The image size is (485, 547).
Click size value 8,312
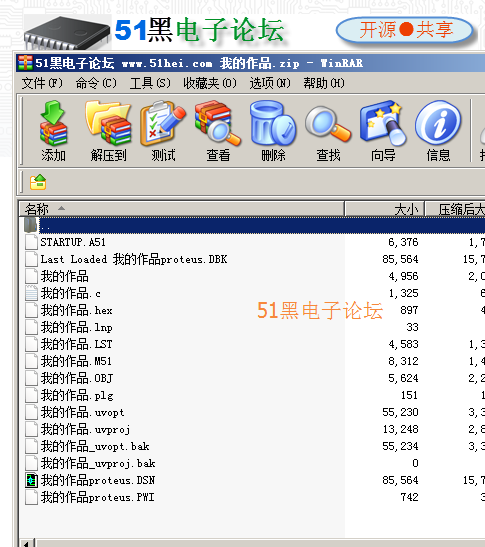pyautogui.click(x=403, y=361)
